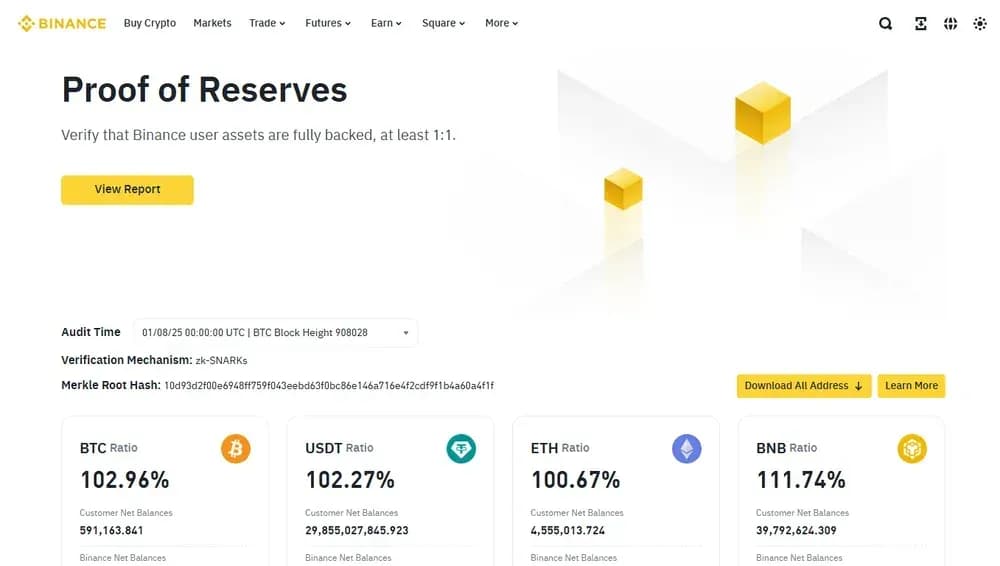Click the BNB Ratio card title
Viewport: 1000px width, 566px height.
786,448
